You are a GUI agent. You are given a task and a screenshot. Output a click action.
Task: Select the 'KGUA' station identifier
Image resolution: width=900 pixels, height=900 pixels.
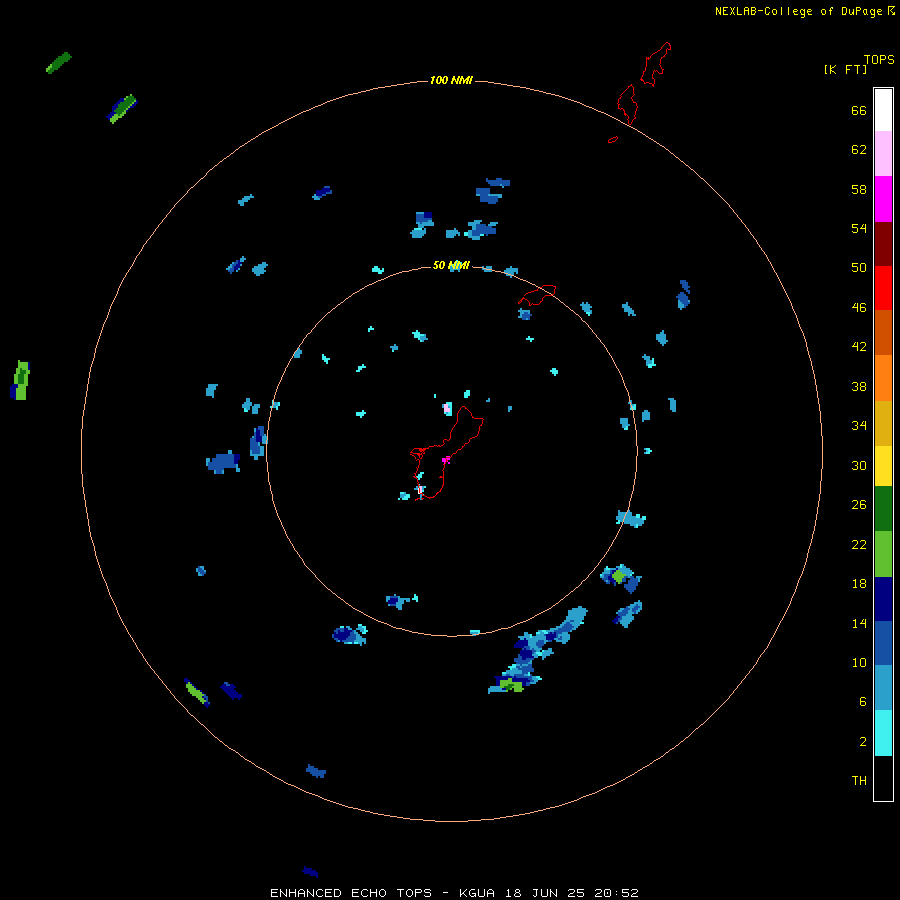coord(478,893)
